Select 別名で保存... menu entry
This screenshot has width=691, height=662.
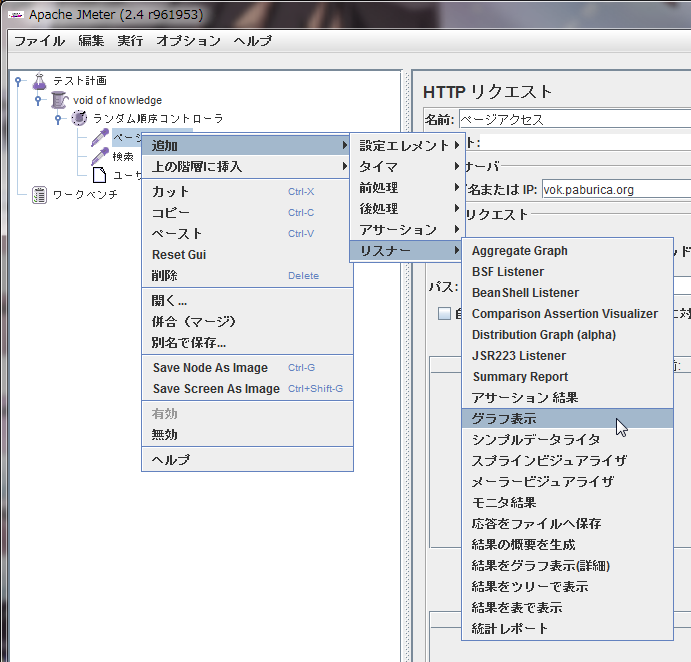(247, 342)
